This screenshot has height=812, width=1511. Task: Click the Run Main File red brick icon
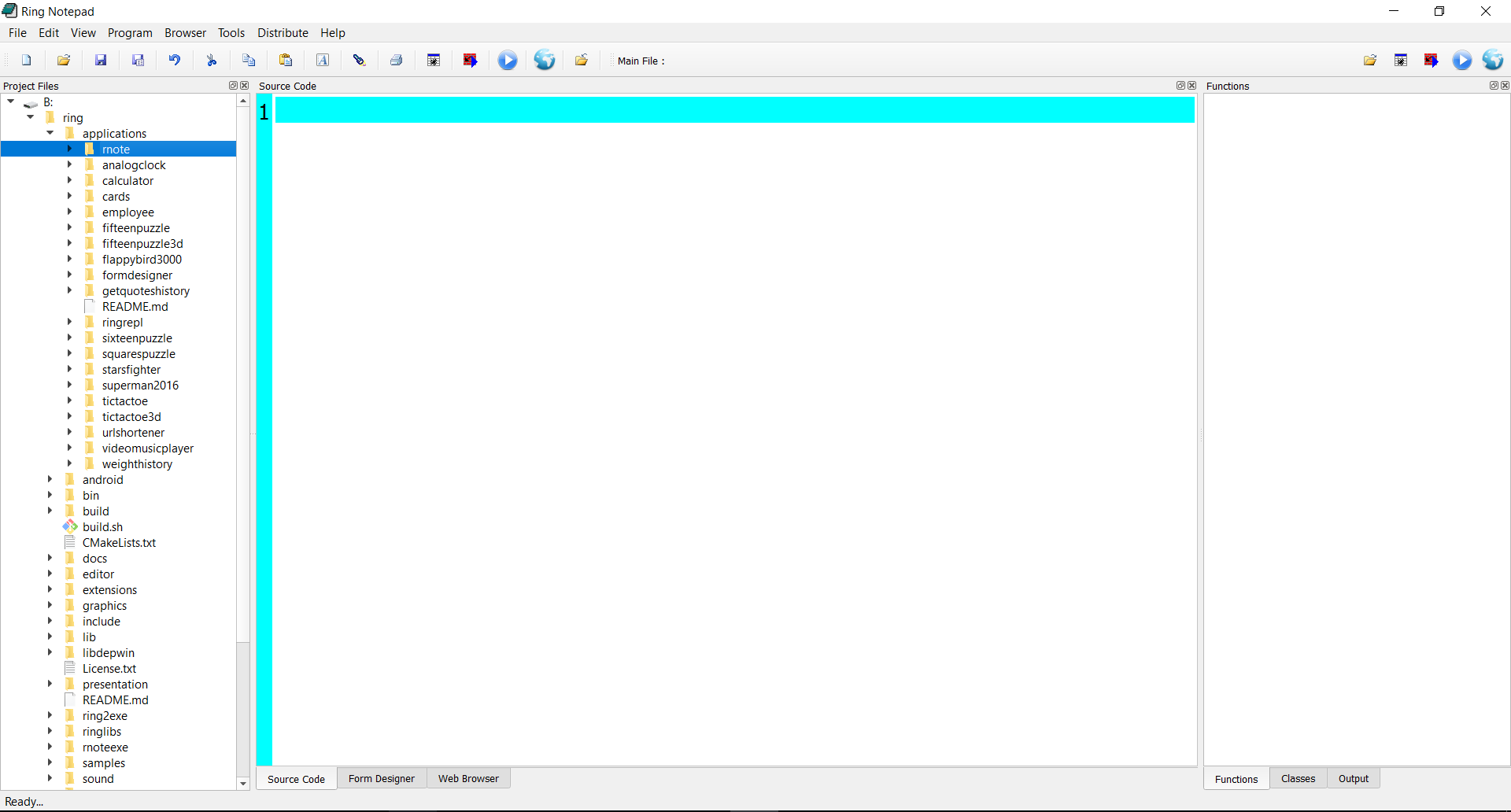1432,61
